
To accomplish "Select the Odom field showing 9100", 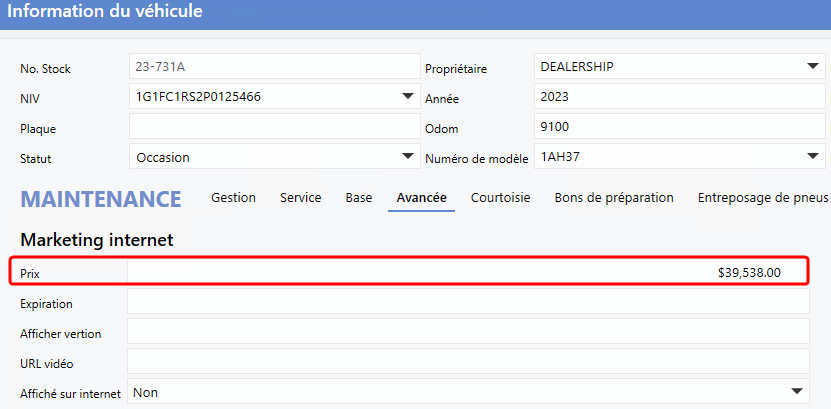I will click(677, 127).
